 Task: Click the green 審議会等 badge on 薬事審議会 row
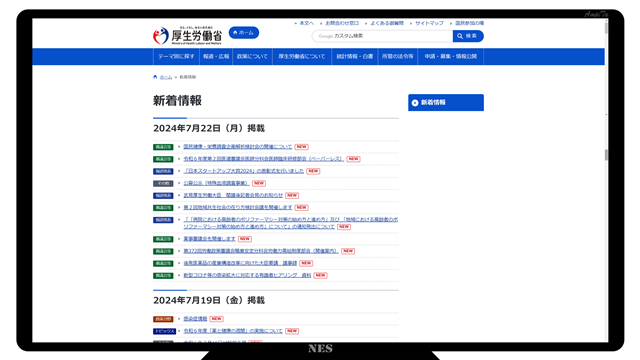(163, 239)
